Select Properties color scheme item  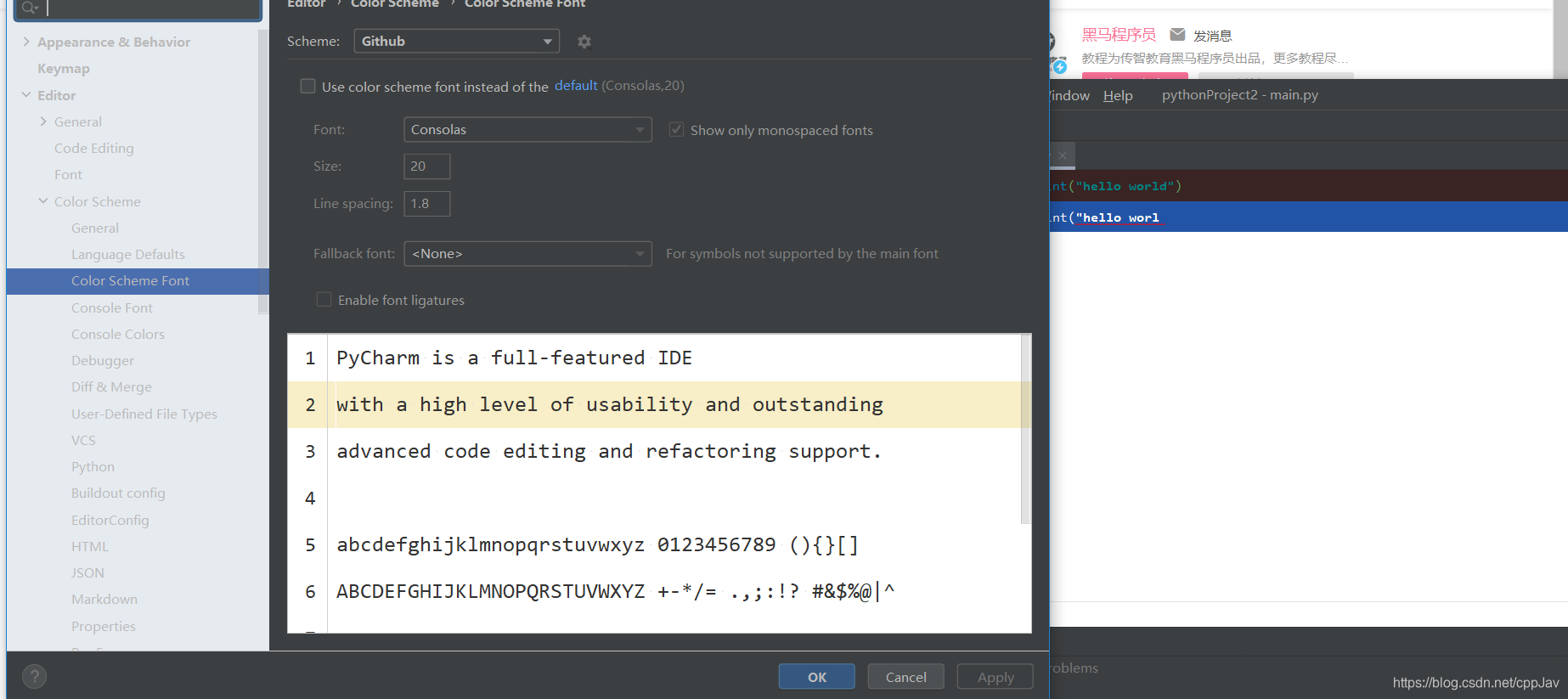click(104, 626)
